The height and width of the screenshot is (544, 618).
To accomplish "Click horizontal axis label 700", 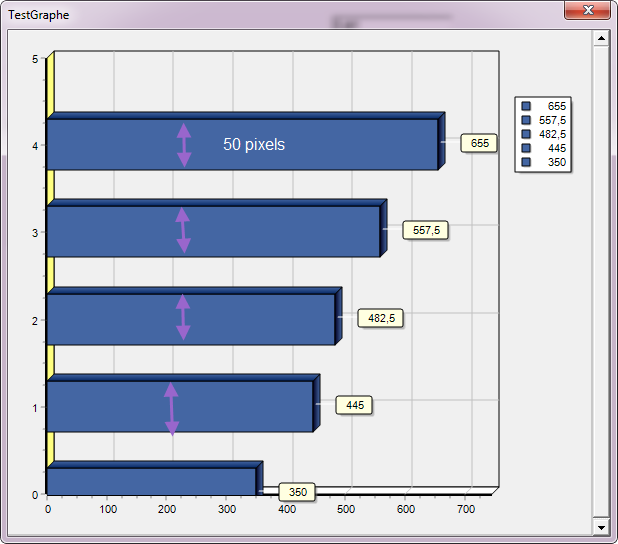I will [x=465, y=509].
